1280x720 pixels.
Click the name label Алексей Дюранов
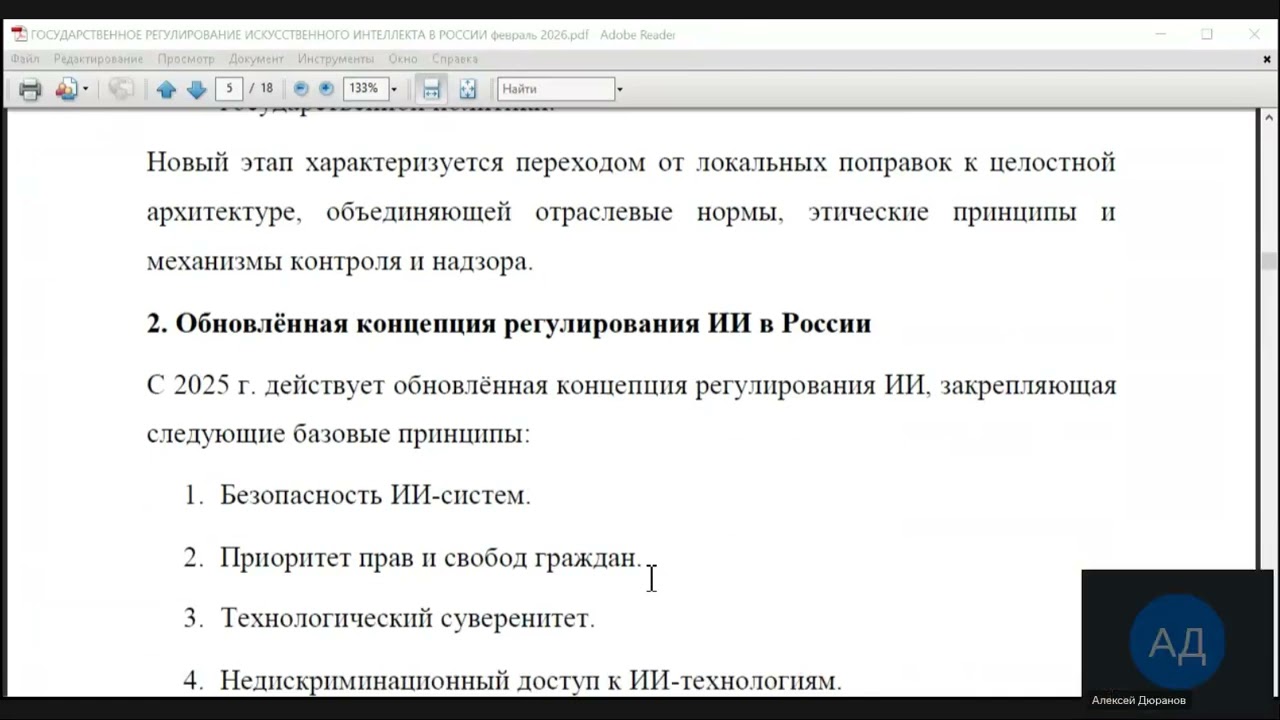(1139, 700)
